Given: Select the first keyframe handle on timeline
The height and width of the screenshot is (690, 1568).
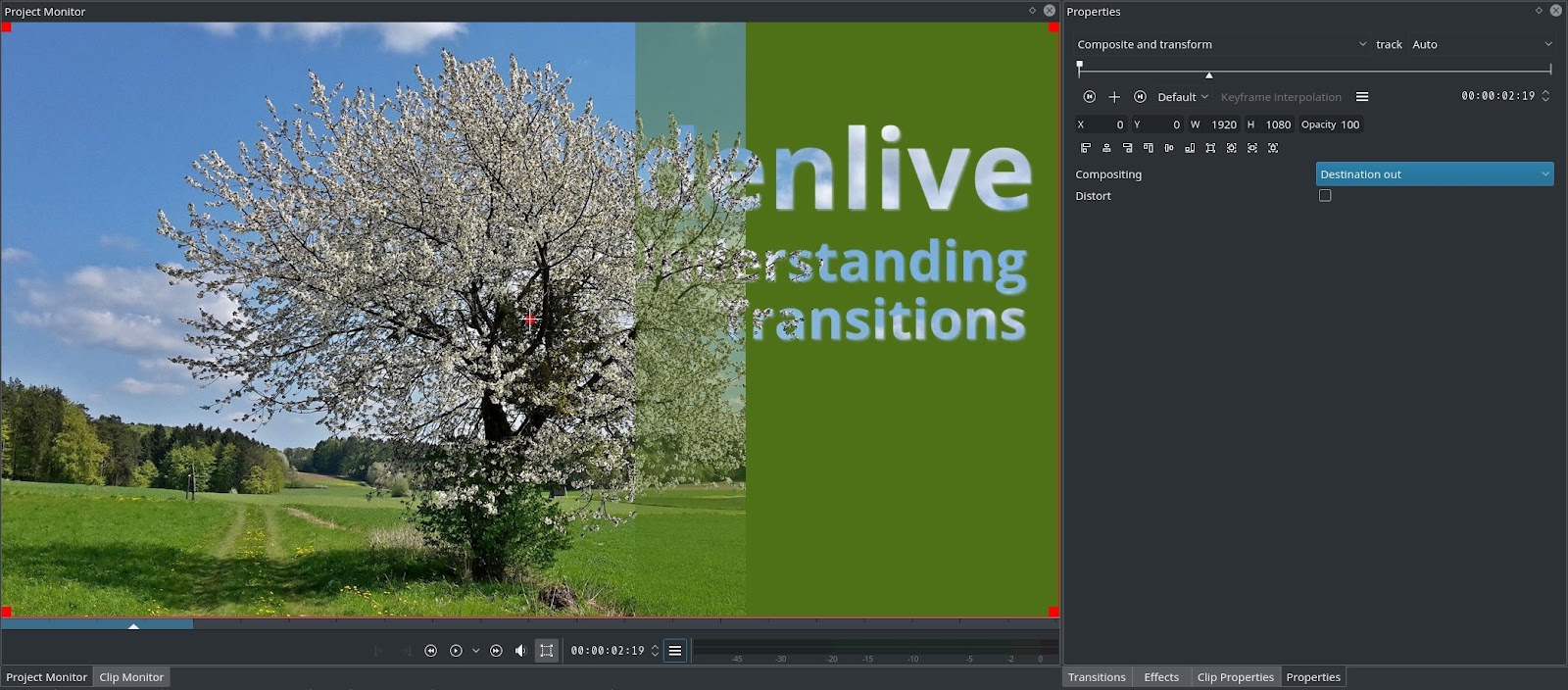Looking at the screenshot, I should (1079, 66).
